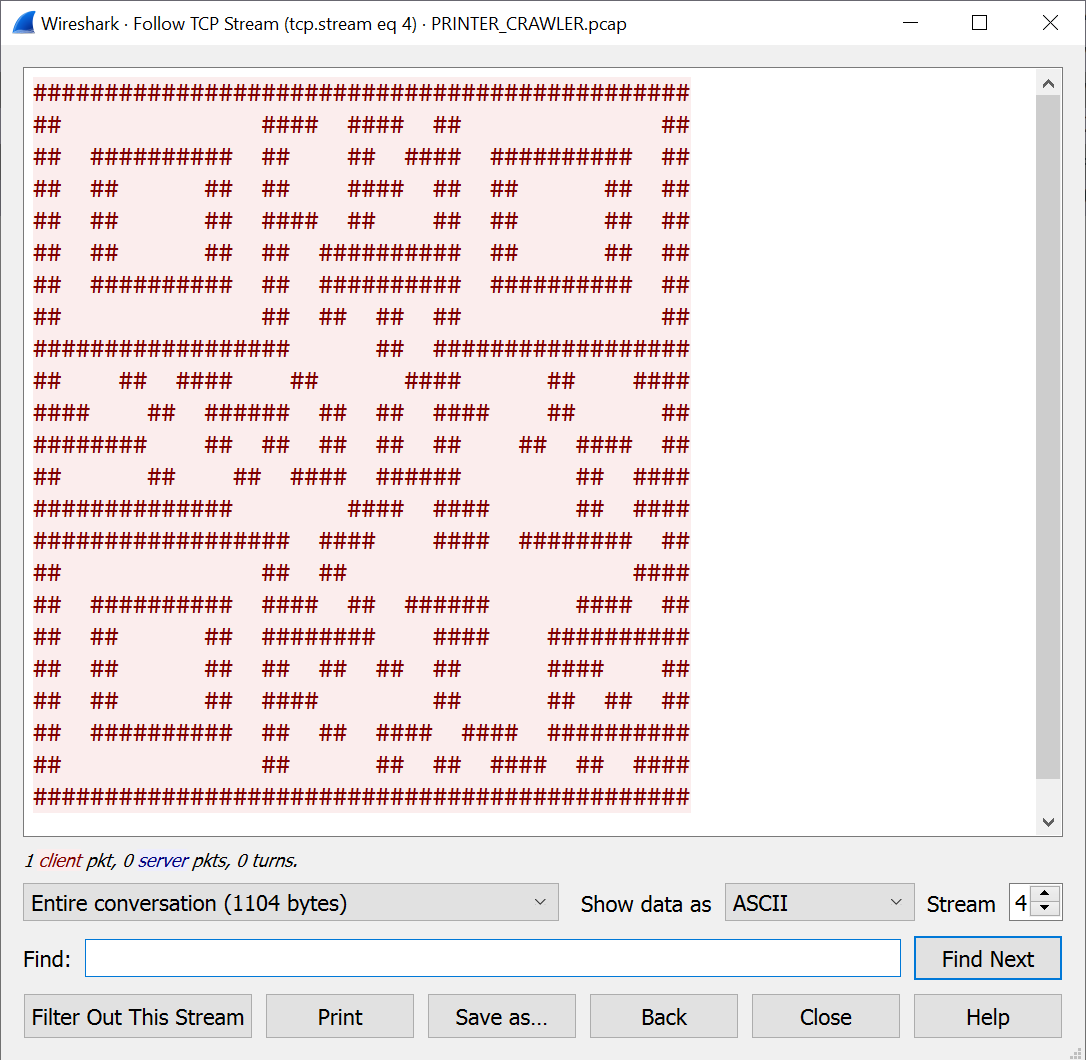Image resolution: width=1086 pixels, height=1060 pixels.
Task: Click the scrollbar down arrow
Action: click(1048, 821)
